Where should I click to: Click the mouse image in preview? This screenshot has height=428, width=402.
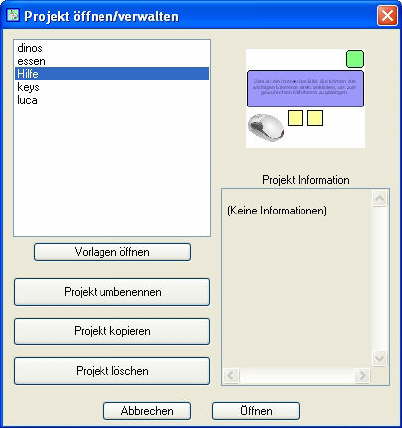[266, 127]
